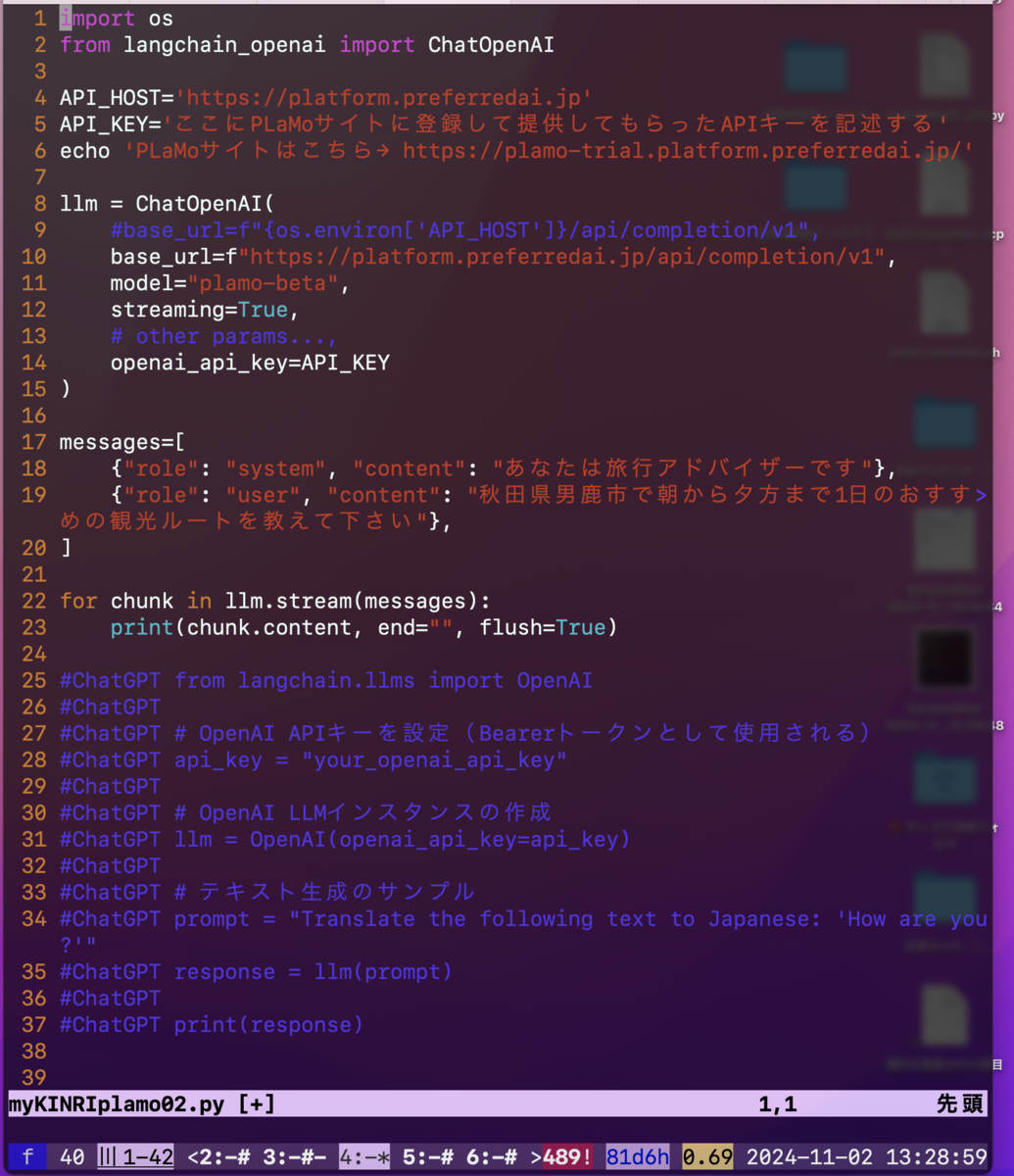This screenshot has height=1176, width=1014.
Task: Select active window '4:-*' in bottom bar
Action: [x=364, y=1156]
